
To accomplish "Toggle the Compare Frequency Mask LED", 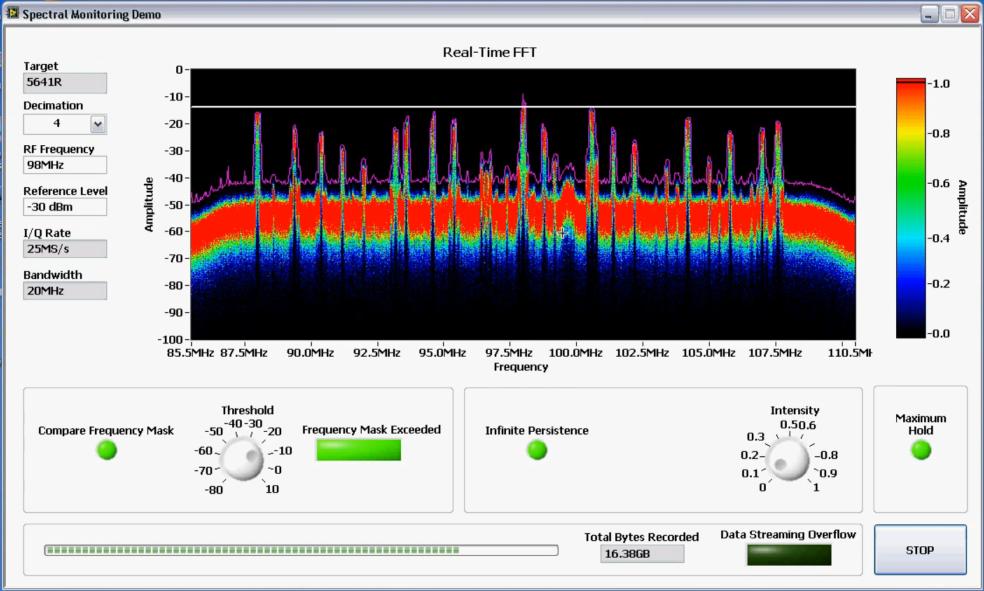I will pyautogui.click(x=106, y=450).
